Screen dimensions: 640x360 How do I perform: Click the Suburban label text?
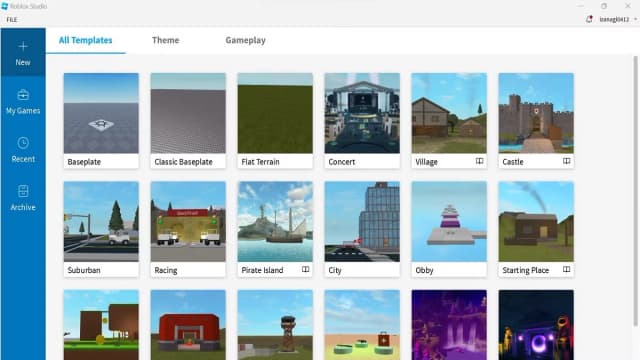(84, 270)
